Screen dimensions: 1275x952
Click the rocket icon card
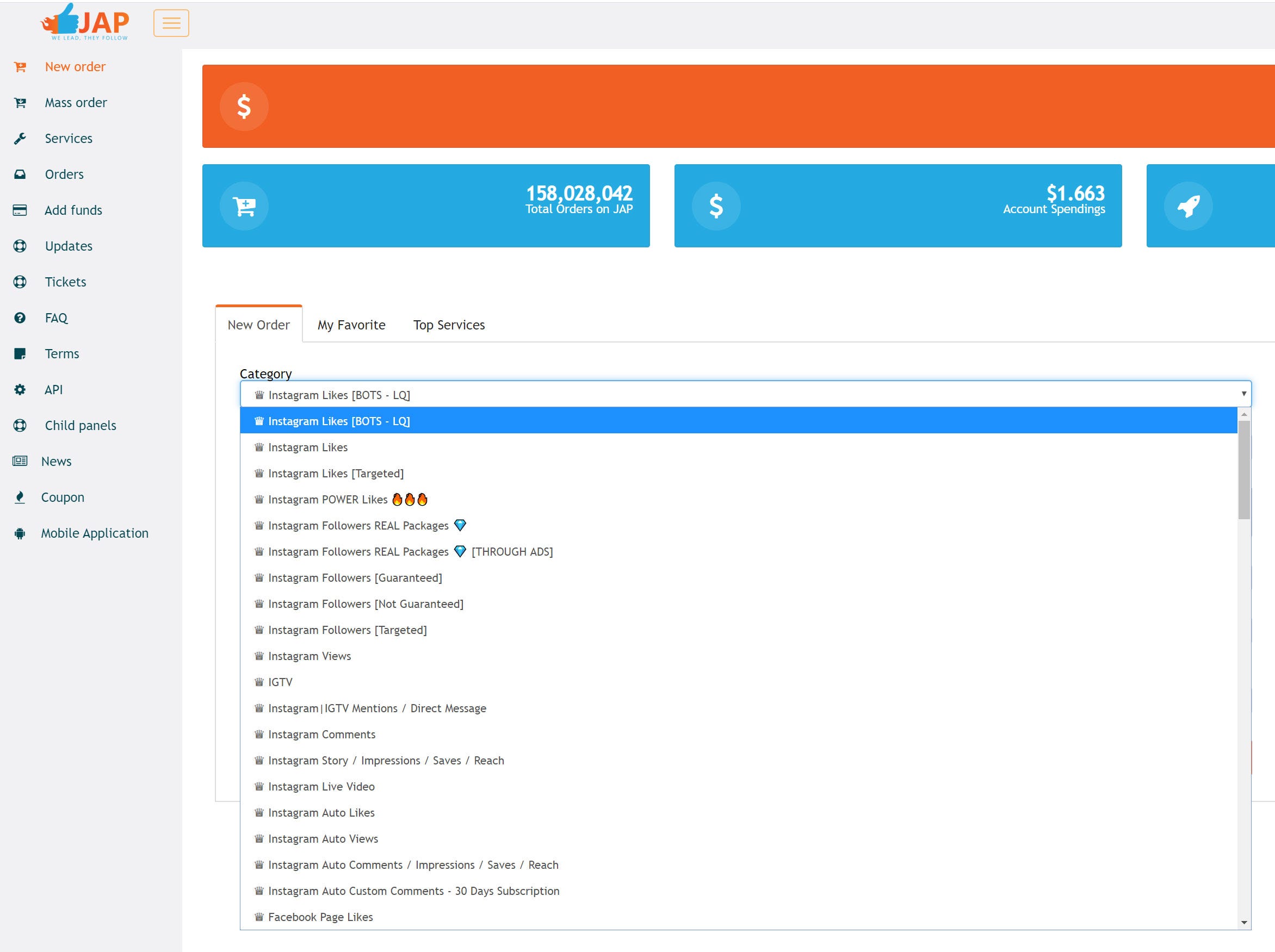[x=1188, y=206]
